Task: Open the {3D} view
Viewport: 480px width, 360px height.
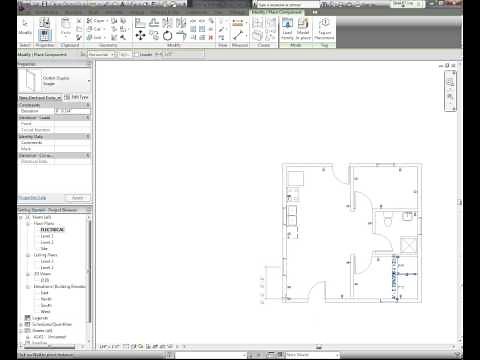Action: click(x=45, y=280)
